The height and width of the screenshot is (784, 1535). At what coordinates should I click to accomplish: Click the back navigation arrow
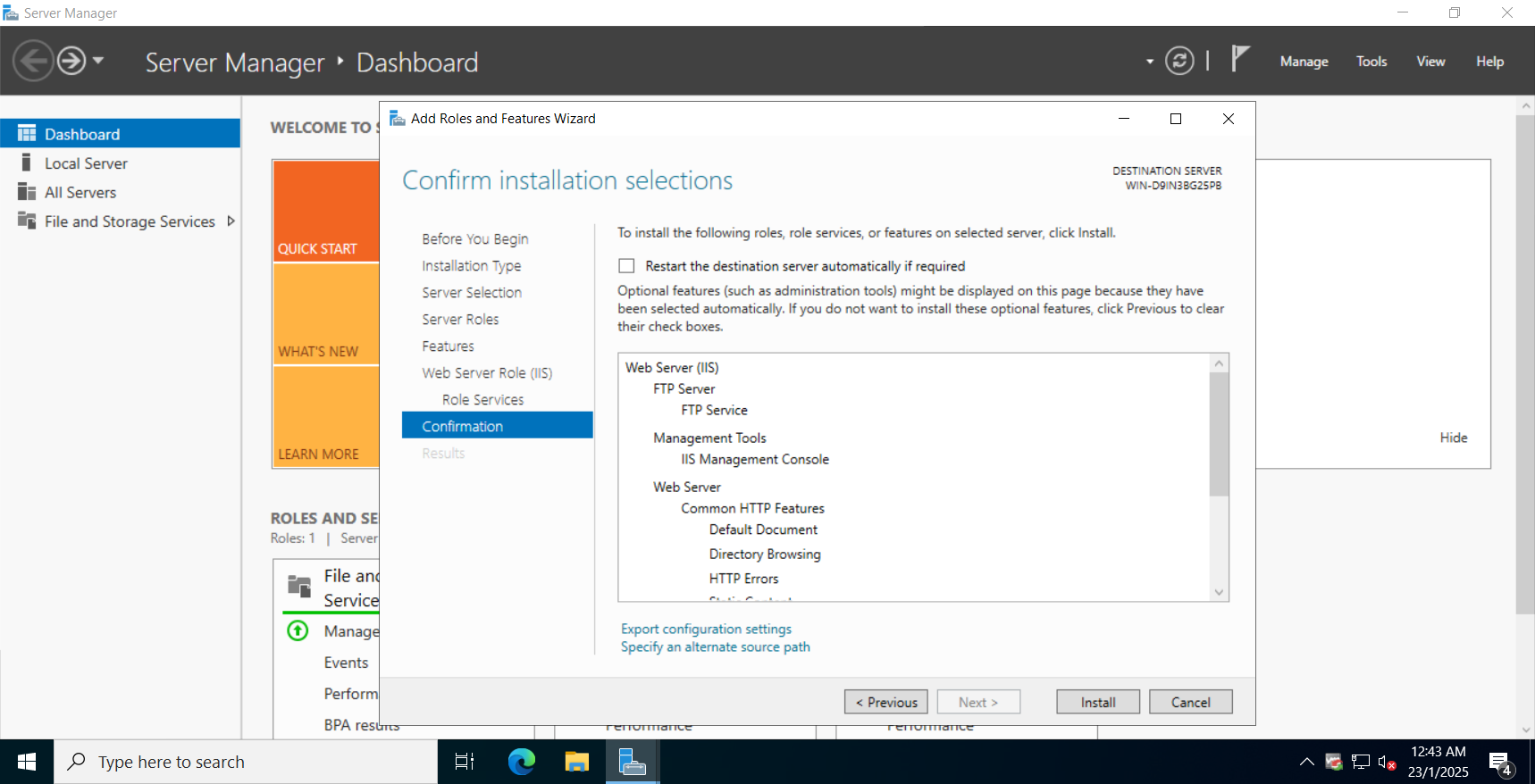33,62
